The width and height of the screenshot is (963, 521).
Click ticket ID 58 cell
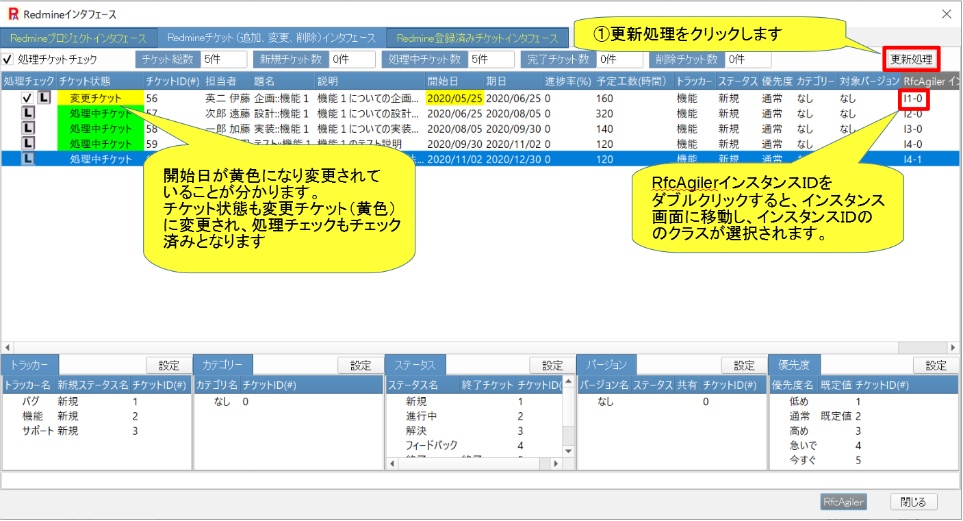coord(152,128)
